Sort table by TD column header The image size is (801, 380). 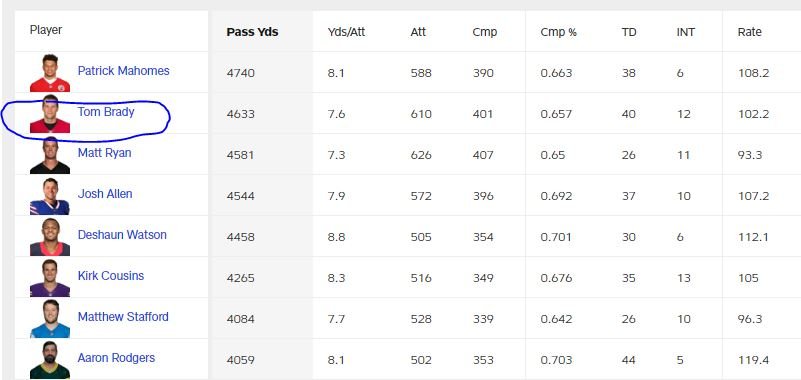pos(629,32)
